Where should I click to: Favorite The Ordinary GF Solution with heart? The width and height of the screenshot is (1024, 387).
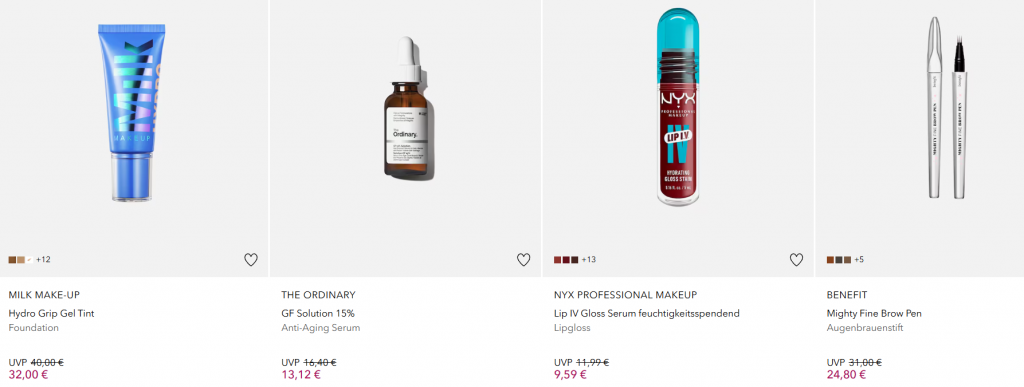pos(523,260)
